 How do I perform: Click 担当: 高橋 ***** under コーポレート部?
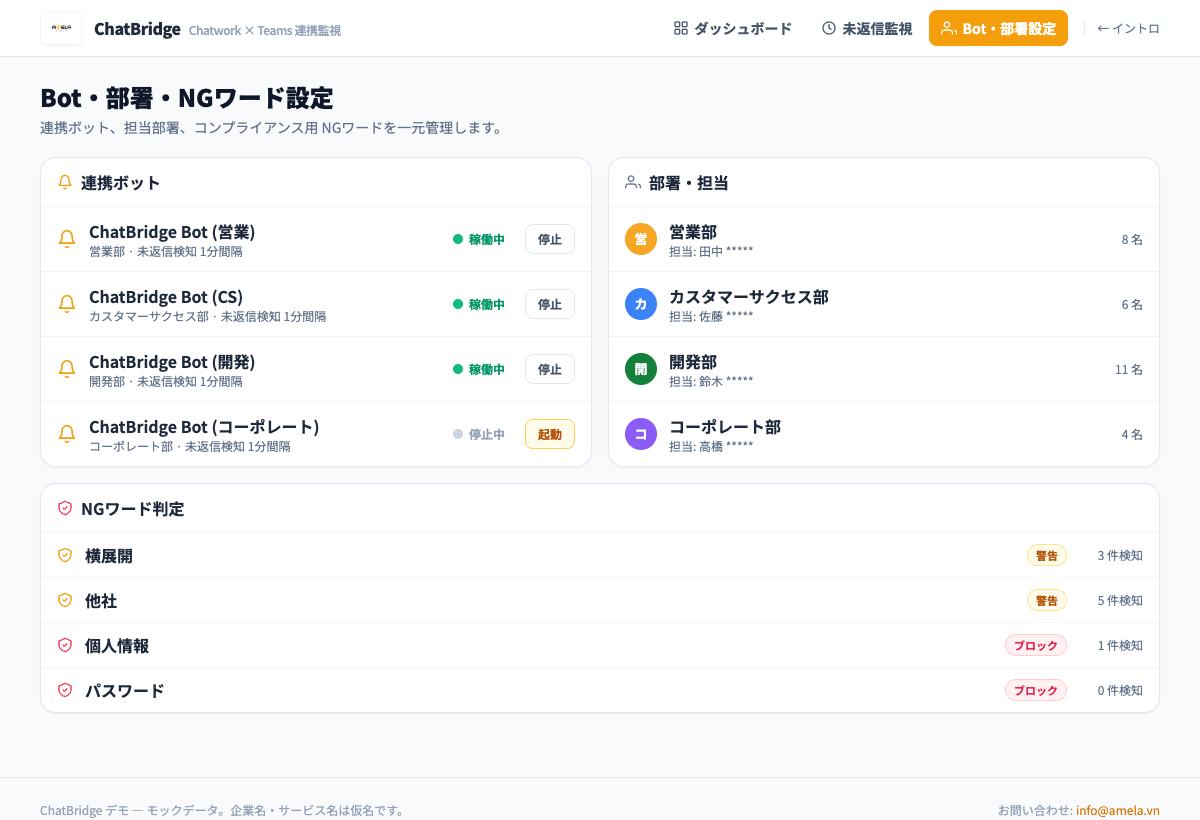point(711,446)
